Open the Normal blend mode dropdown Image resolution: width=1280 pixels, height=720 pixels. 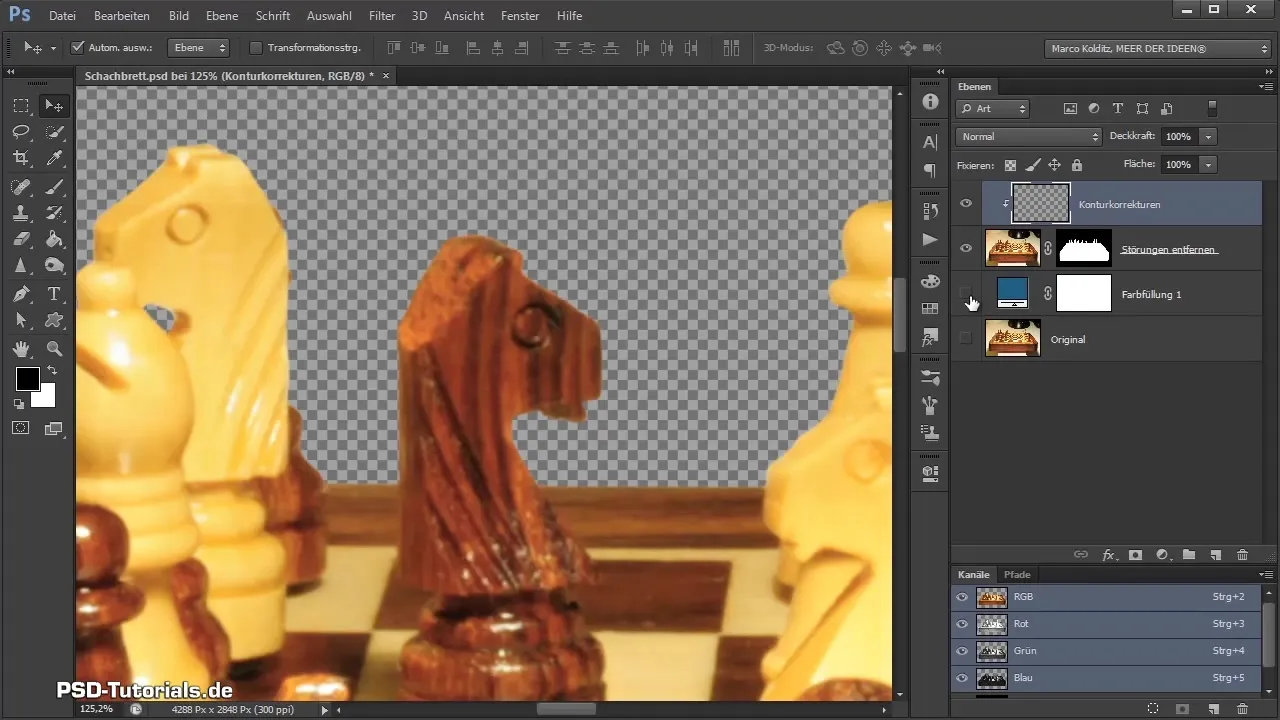[x=1028, y=136]
